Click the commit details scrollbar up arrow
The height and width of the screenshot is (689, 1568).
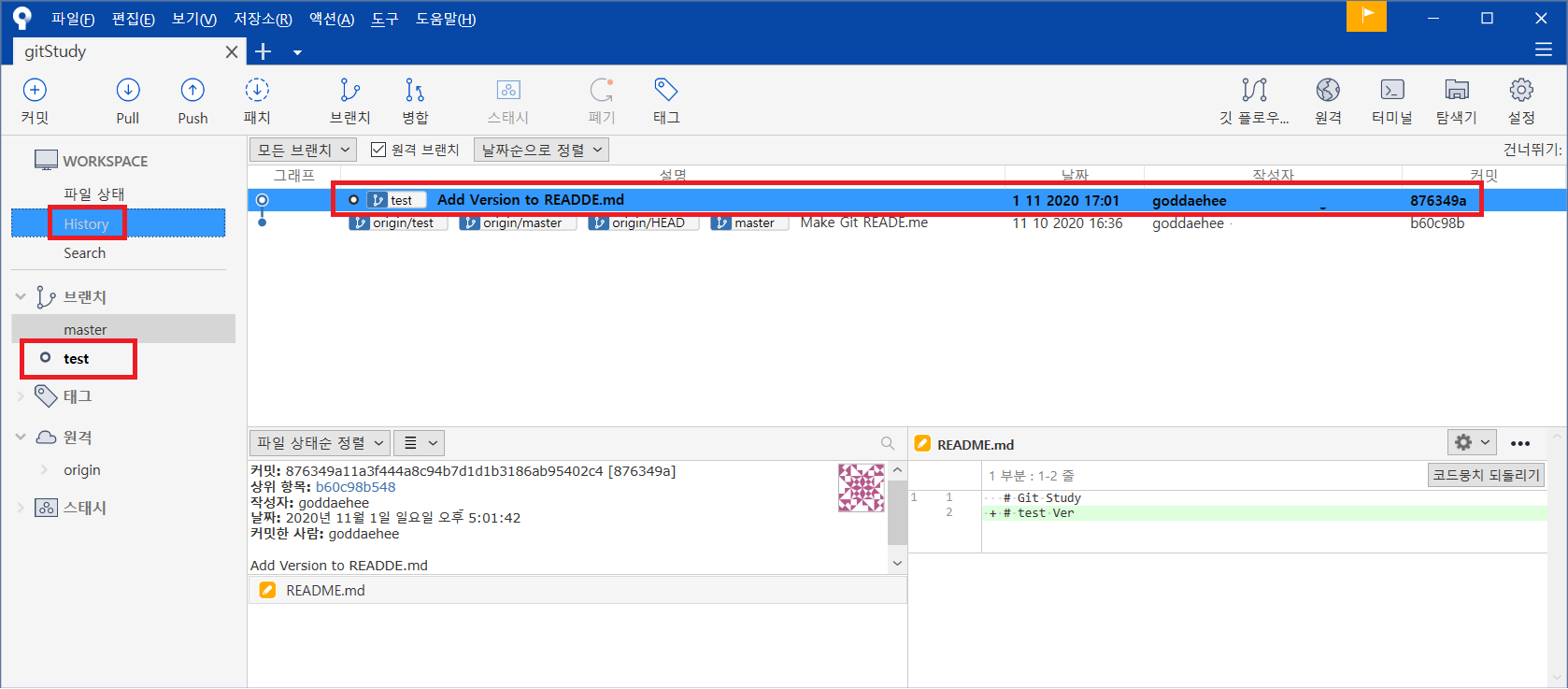click(x=897, y=470)
